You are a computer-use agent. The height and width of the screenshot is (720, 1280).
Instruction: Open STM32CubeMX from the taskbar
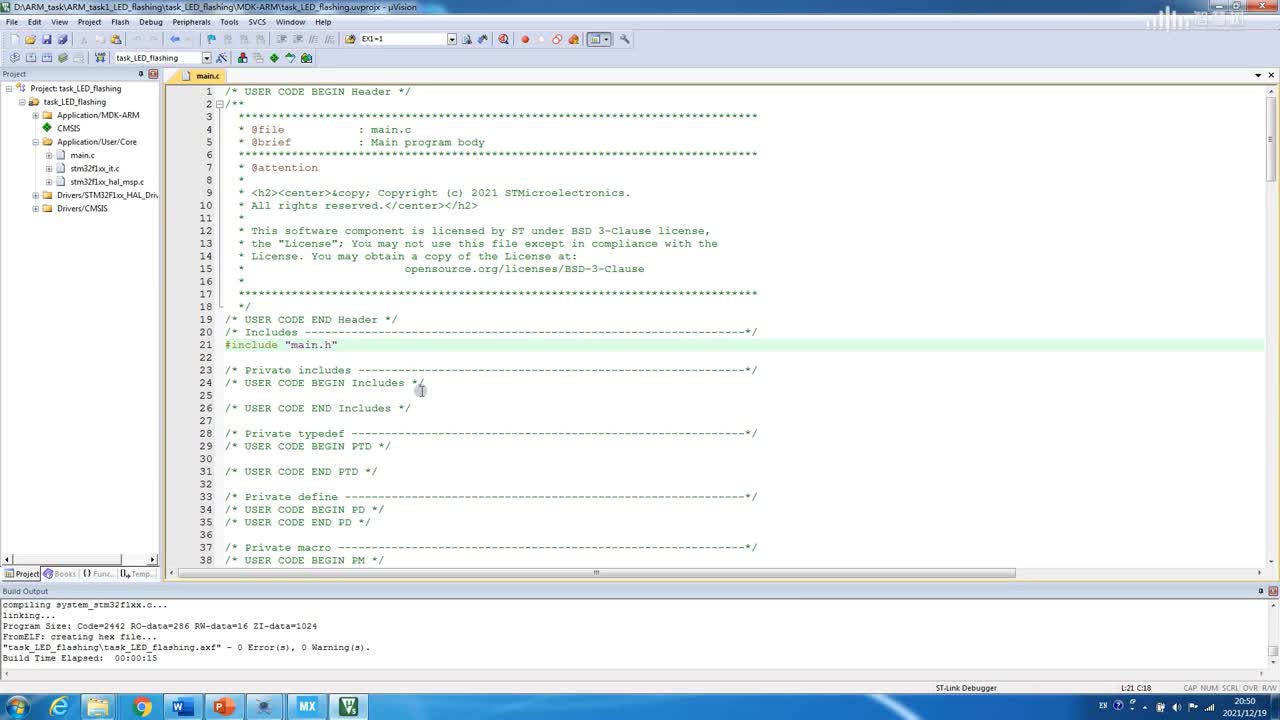point(306,707)
